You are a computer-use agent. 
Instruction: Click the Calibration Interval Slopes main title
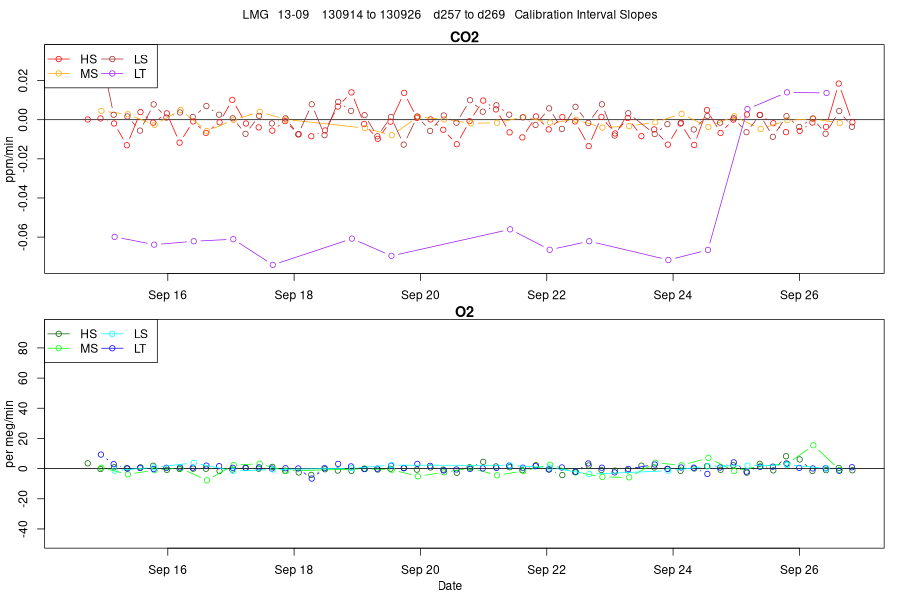[x=585, y=14]
